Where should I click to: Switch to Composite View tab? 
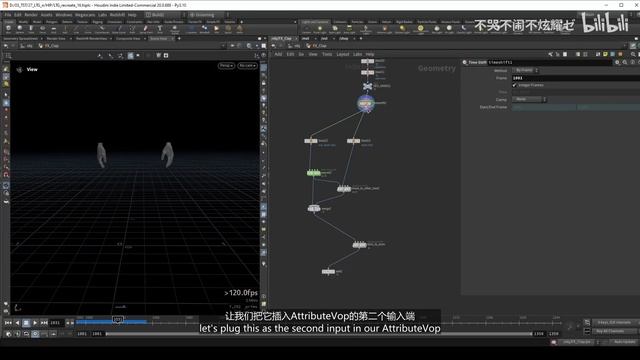pyautogui.click(x=128, y=38)
